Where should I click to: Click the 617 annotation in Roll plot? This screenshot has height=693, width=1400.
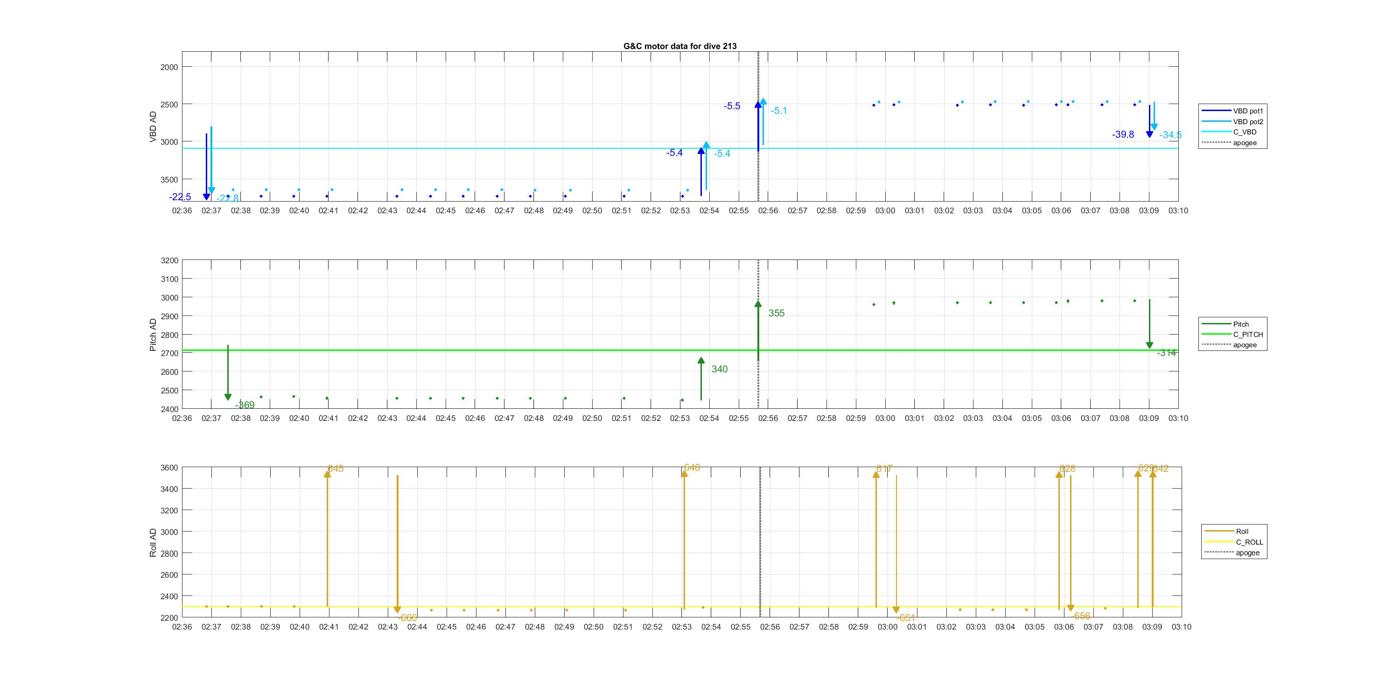tap(884, 468)
